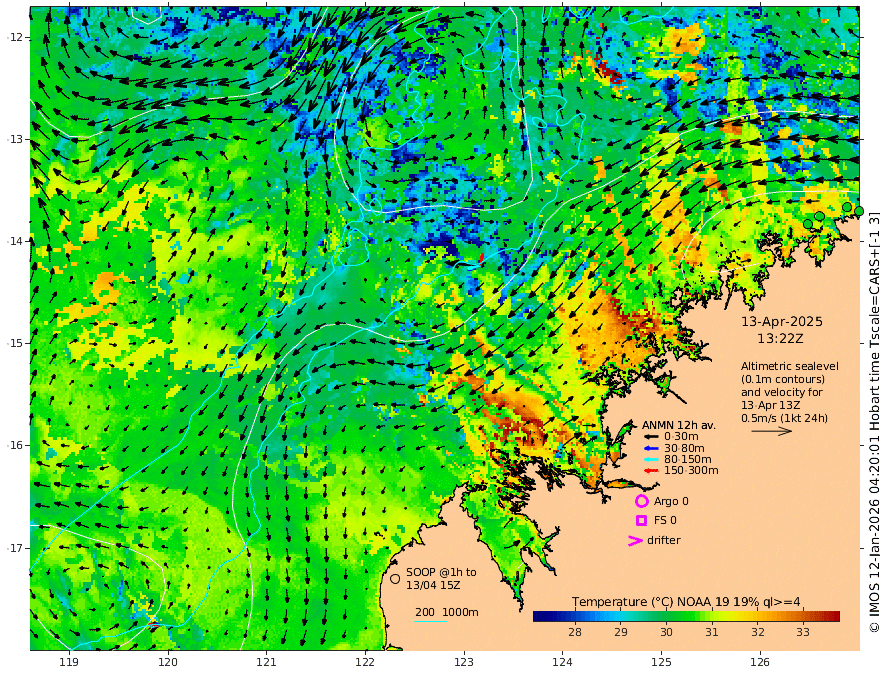Click the 'FS 0' label text
The height and width of the screenshot is (680, 880).
point(665,521)
